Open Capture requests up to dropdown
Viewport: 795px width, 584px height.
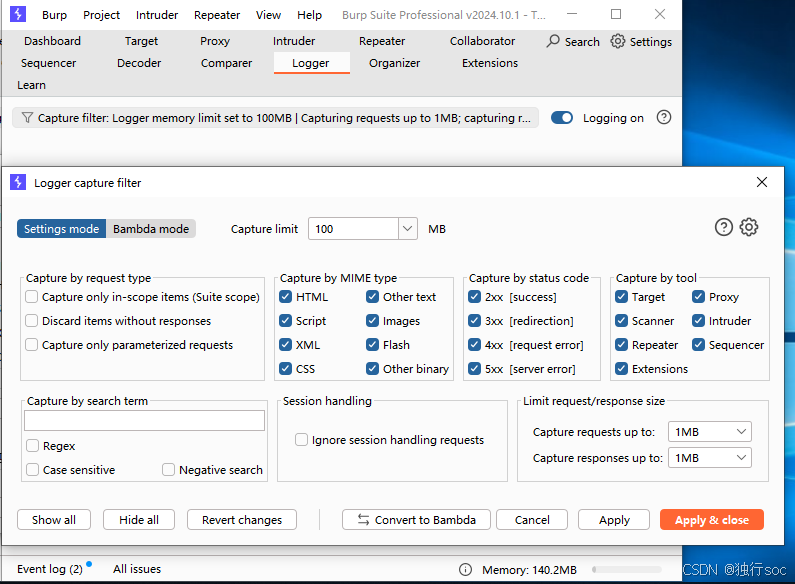710,432
